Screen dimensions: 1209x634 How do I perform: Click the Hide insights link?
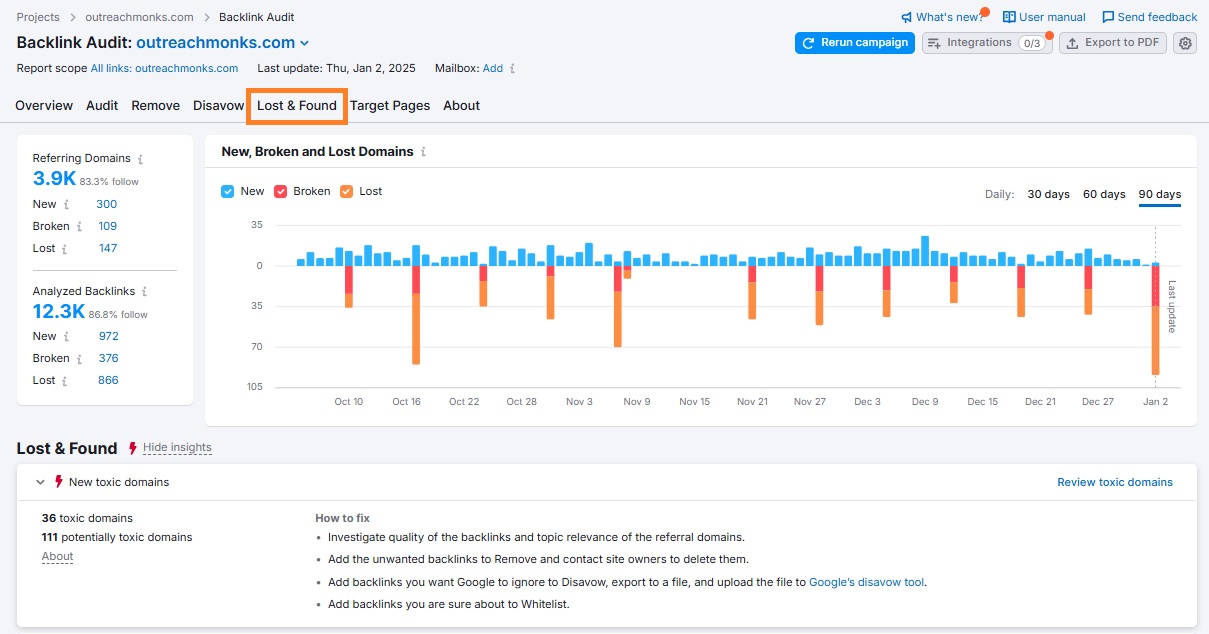[x=177, y=448]
